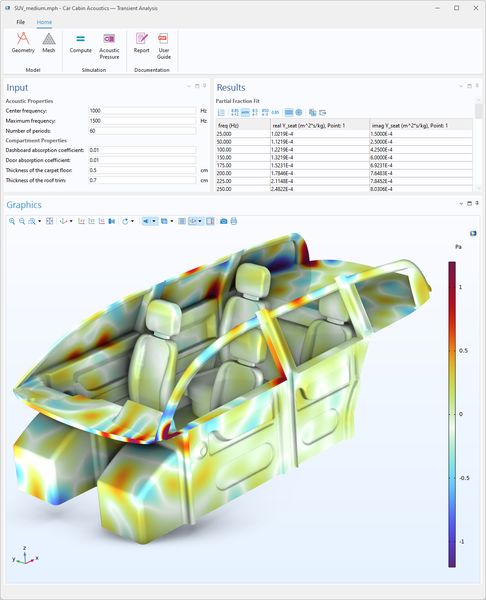Export the results table icon
Viewport: 486px width, 600px height.
pyautogui.click(x=323, y=112)
